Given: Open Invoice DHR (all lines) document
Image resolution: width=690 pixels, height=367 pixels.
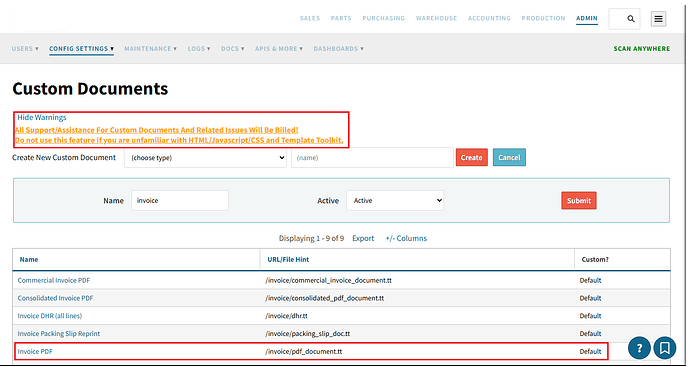Looking at the screenshot, I should click(x=50, y=316).
